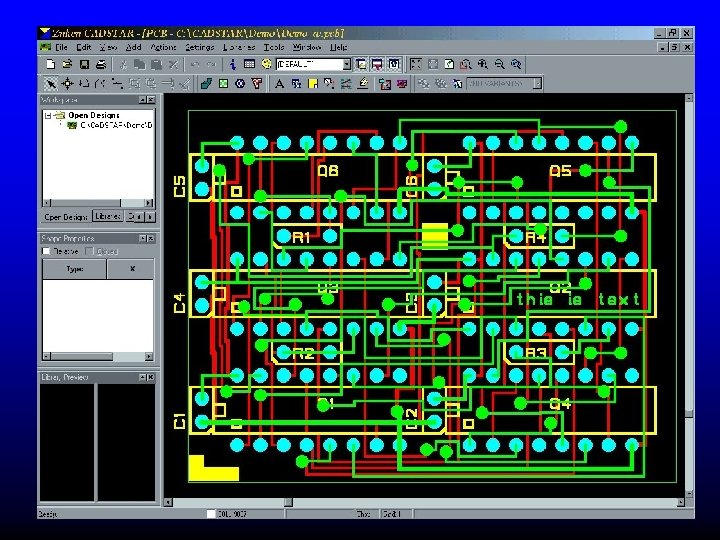720x540 pixels.
Task: Open the Add menu
Action: [x=134, y=47]
